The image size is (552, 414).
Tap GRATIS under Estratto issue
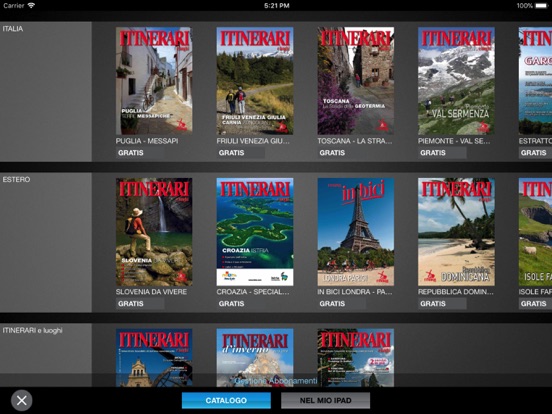point(535,153)
